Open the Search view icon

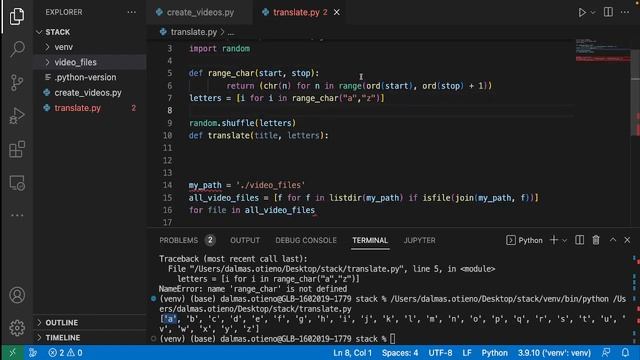tap(17, 49)
